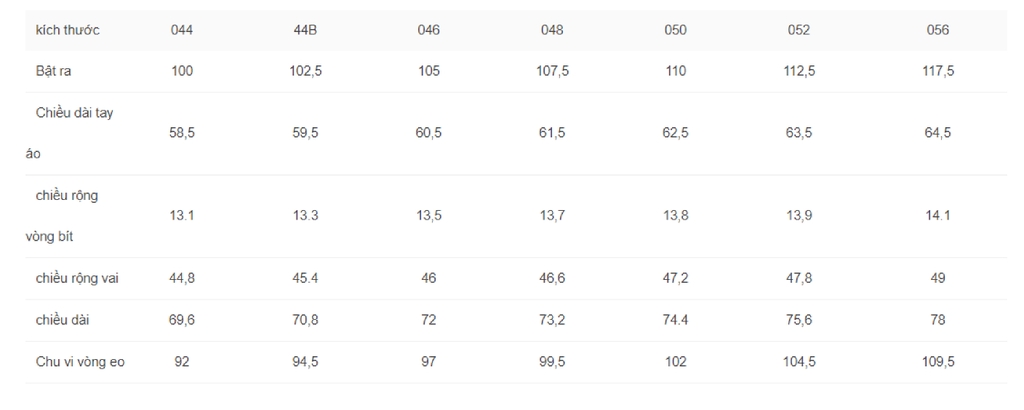
Task: Click the 046 size column header
Action: pyautogui.click(x=428, y=30)
